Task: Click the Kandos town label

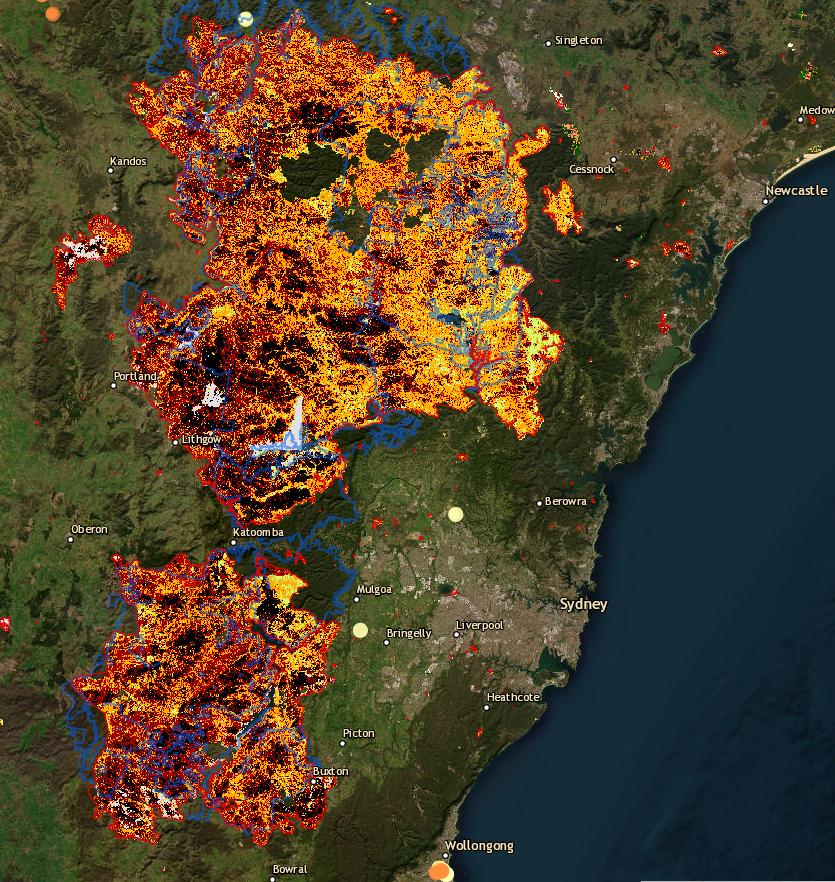Action: [x=128, y=161]
